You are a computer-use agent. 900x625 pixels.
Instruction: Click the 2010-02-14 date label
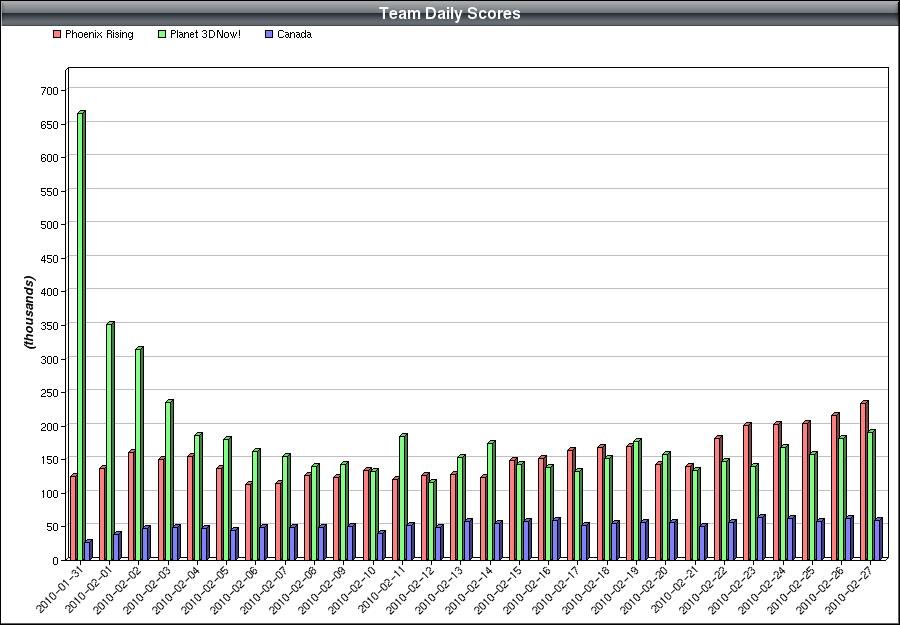click(x=471, y=588)
